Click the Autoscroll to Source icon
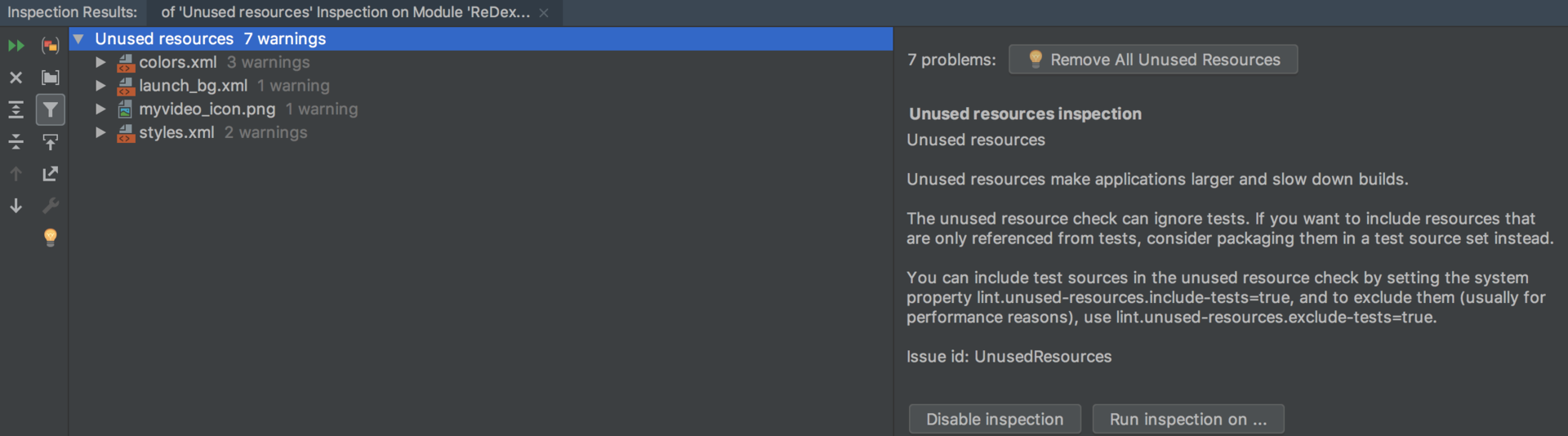Viewport: 1568px width, 436px height. (51, 142)
